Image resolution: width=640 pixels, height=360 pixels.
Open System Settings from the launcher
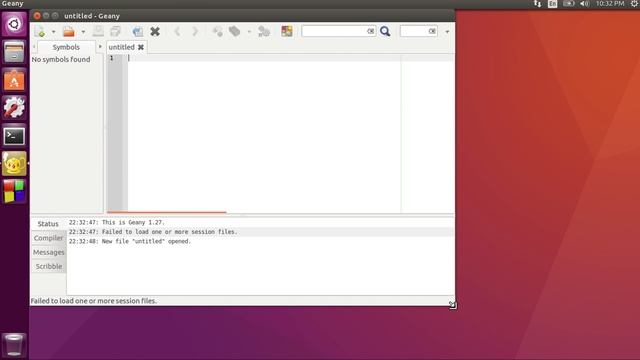tap(14, 108)
